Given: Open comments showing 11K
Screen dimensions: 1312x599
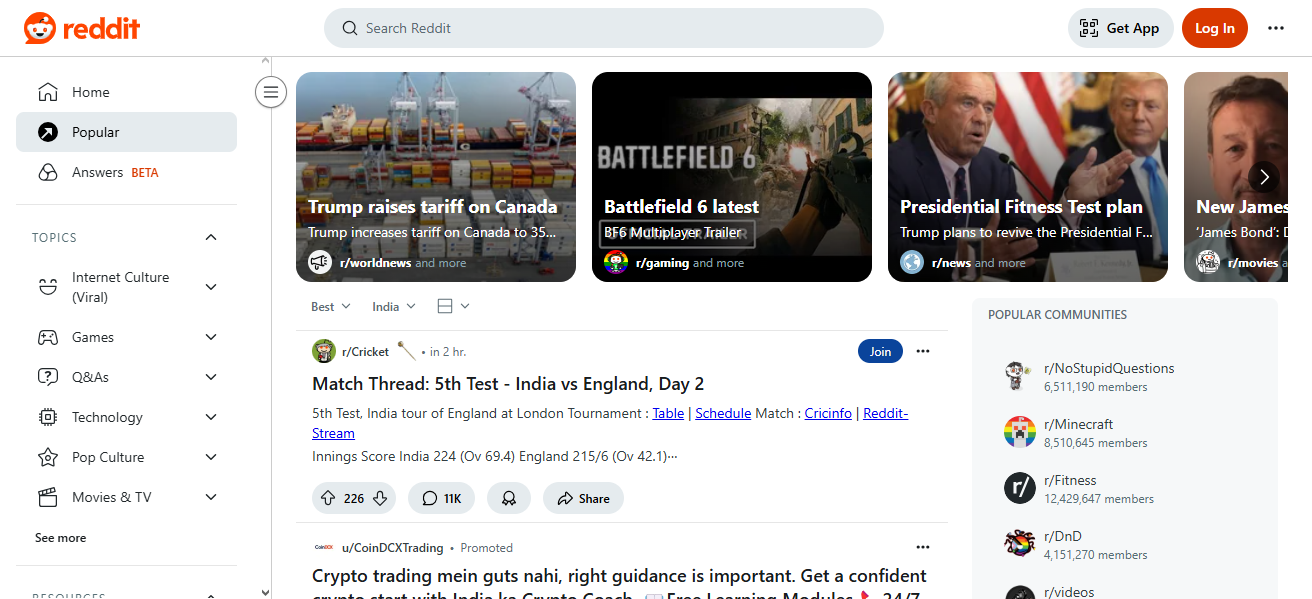Looking at the screenshot, I should click(x=441, y=498).
